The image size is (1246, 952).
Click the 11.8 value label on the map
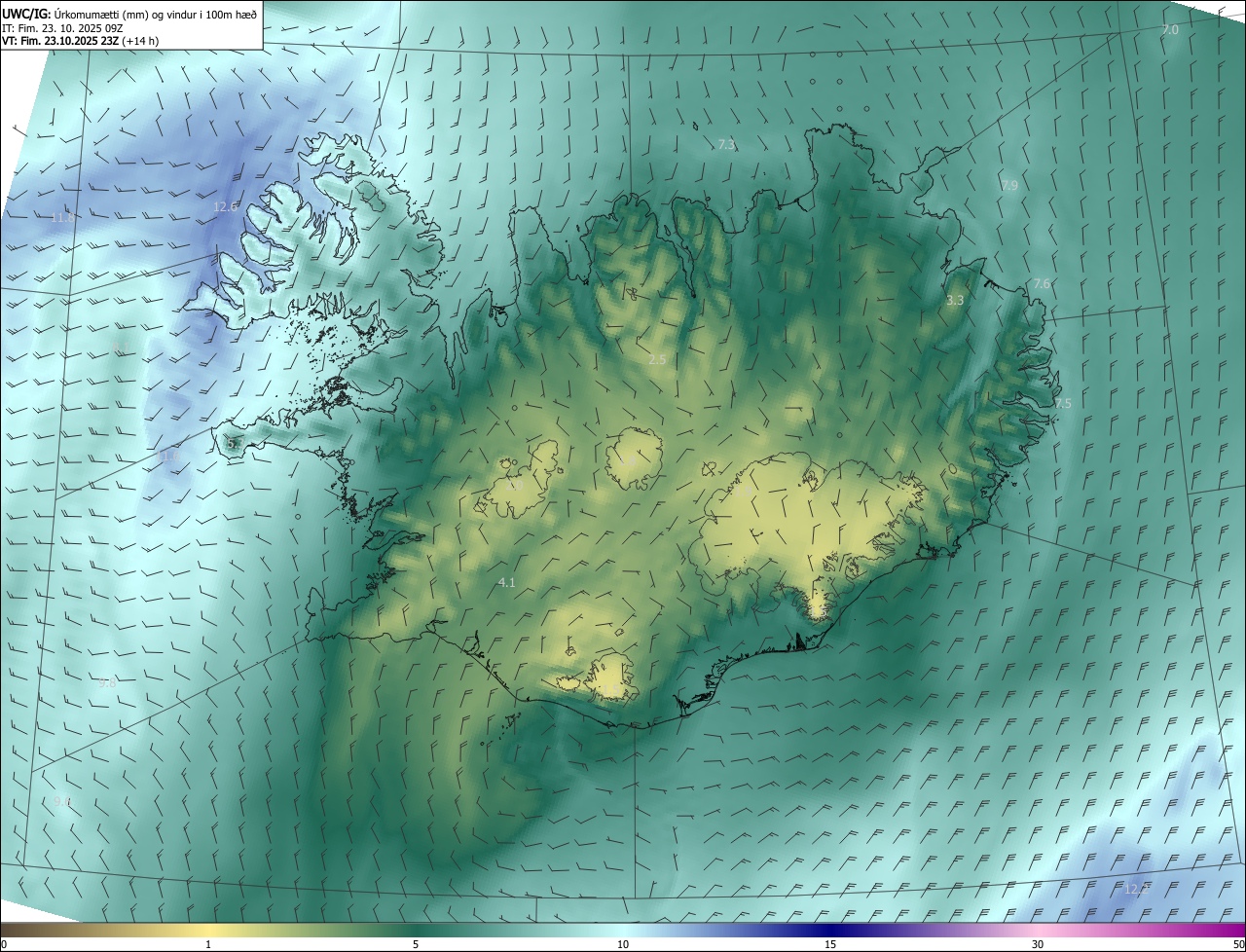(62, 218)
